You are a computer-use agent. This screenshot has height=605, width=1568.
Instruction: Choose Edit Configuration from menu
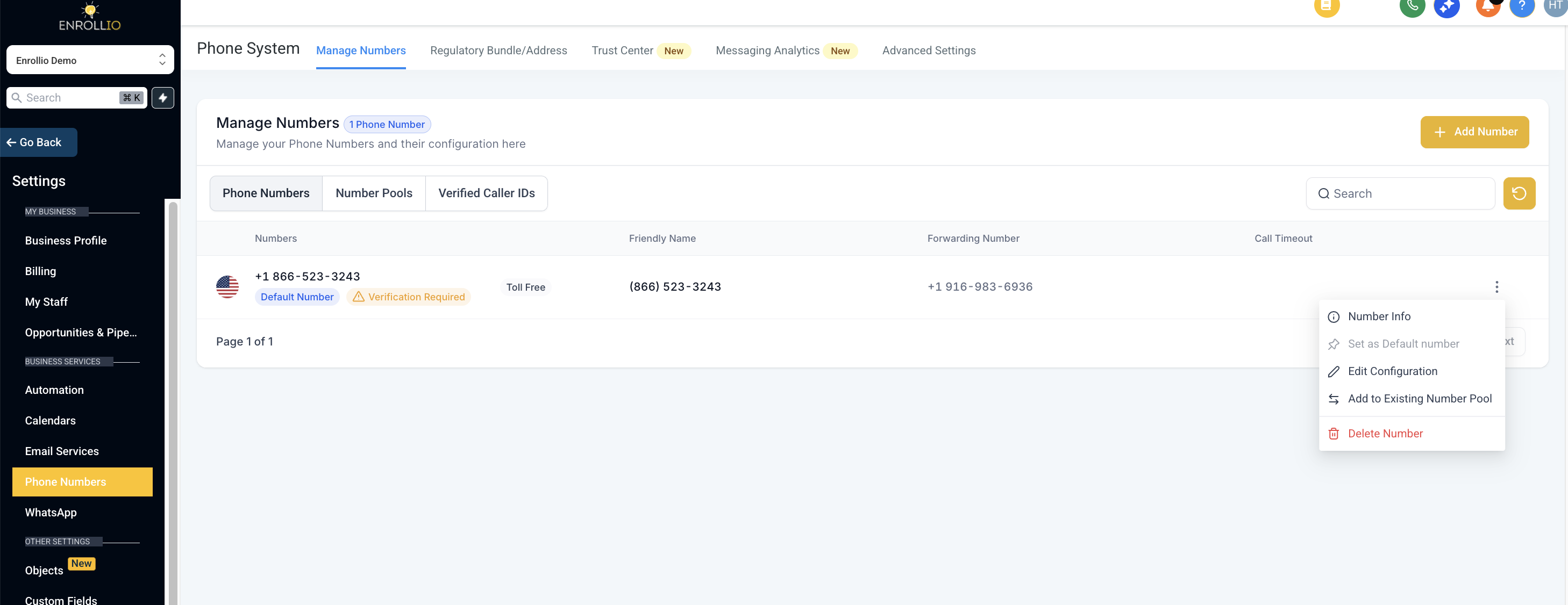point(1411,371)
